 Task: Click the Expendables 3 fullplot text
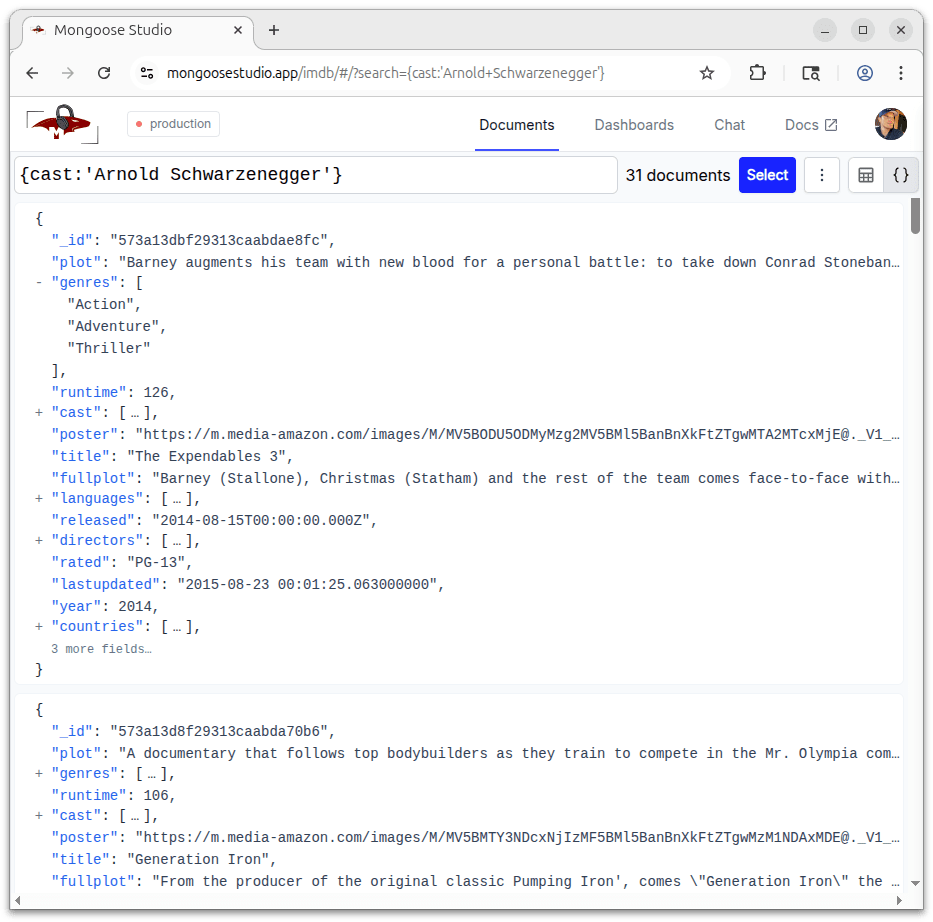pos(525,478)
